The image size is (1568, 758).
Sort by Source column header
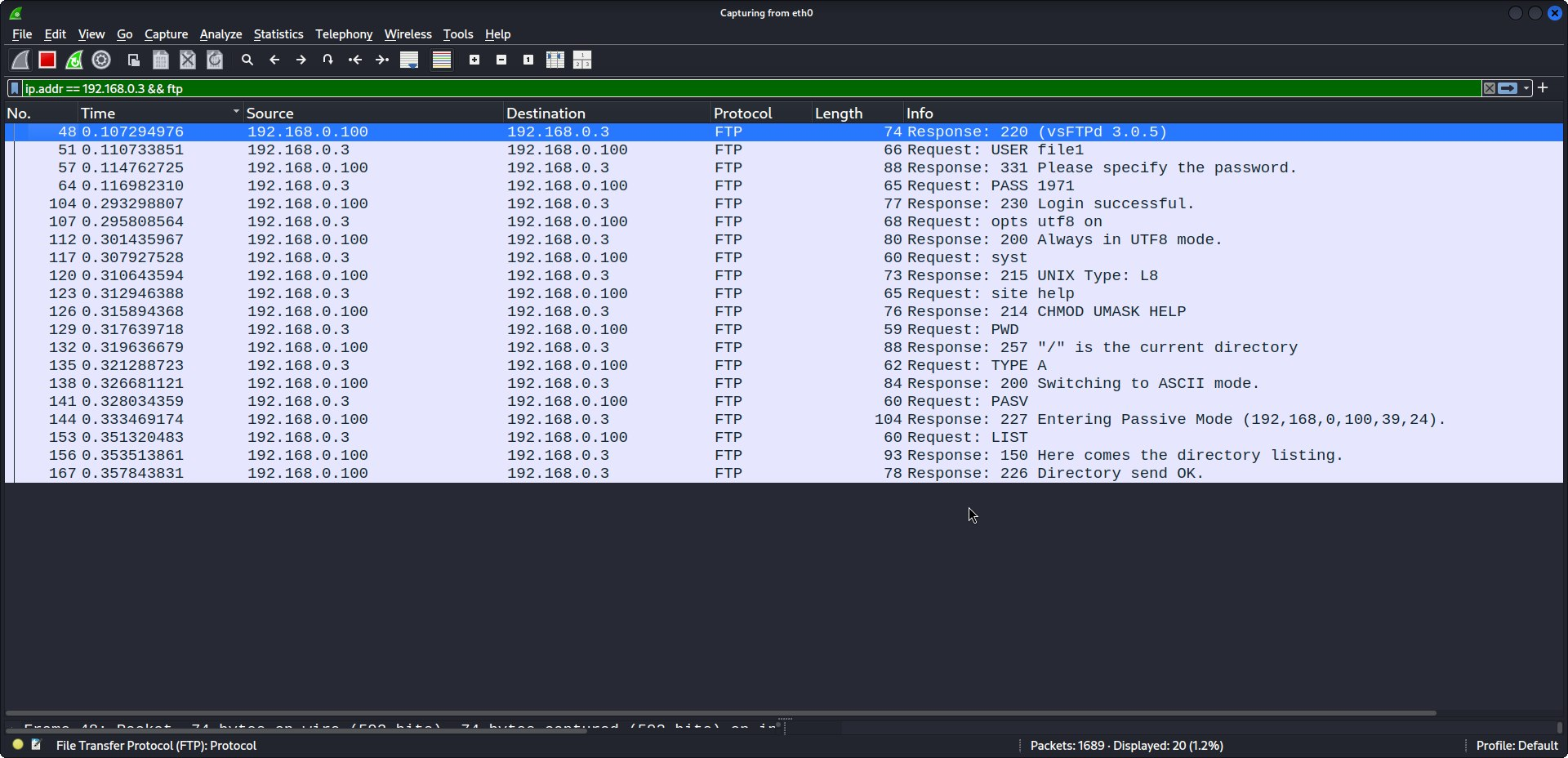[373, 113]
